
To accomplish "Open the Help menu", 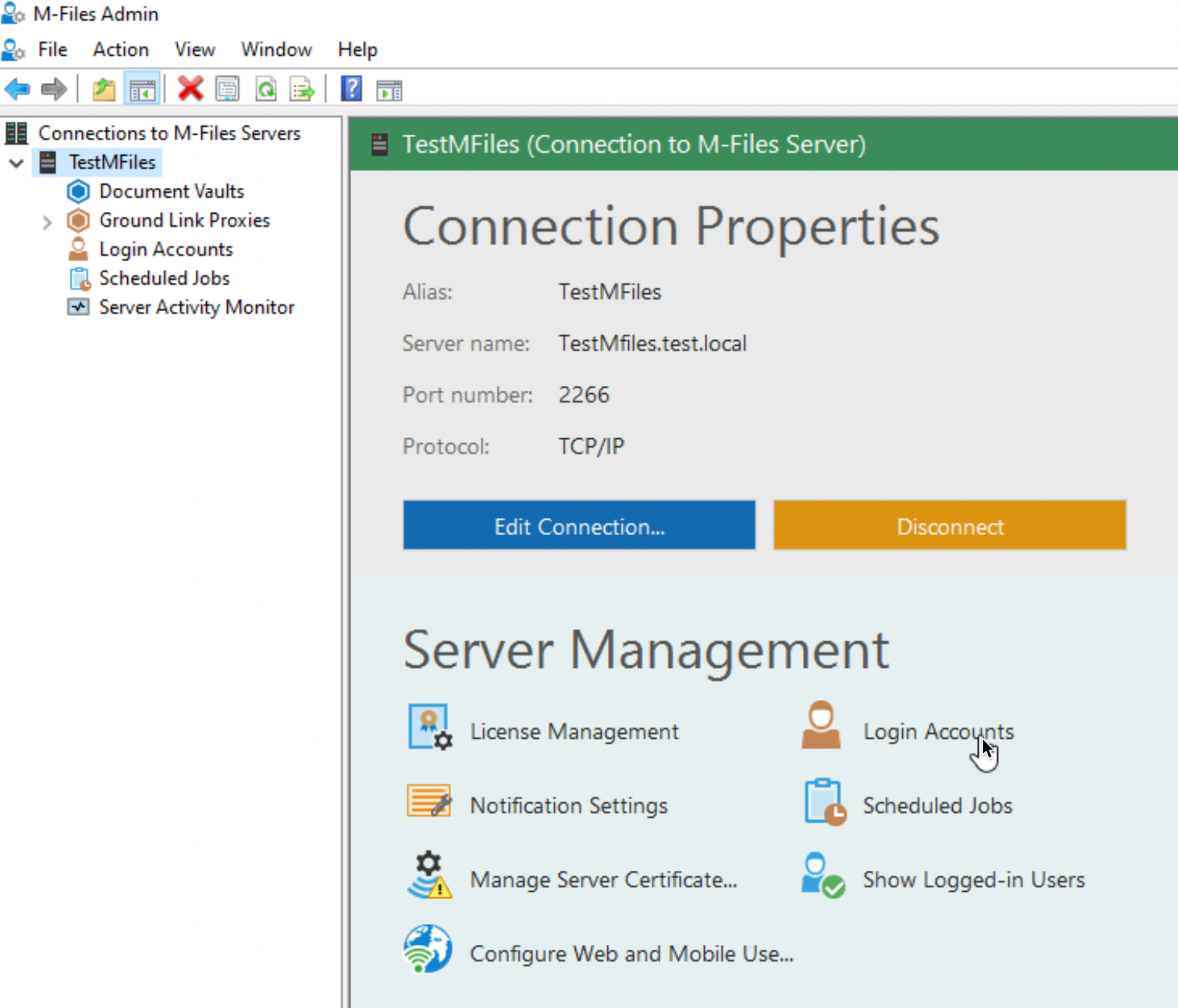I will point(357,49).
